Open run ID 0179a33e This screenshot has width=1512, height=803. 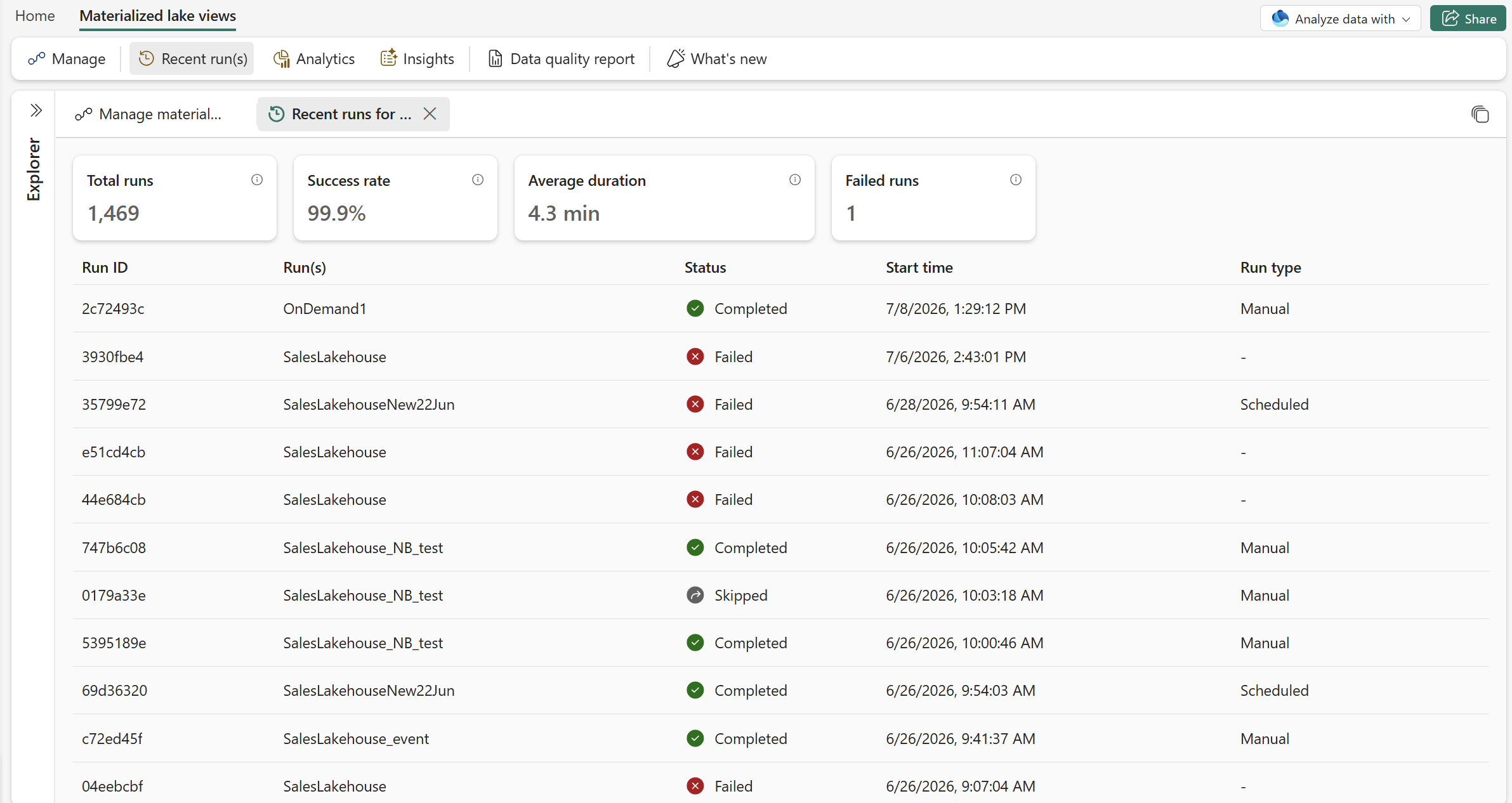(x=114, y=596)
